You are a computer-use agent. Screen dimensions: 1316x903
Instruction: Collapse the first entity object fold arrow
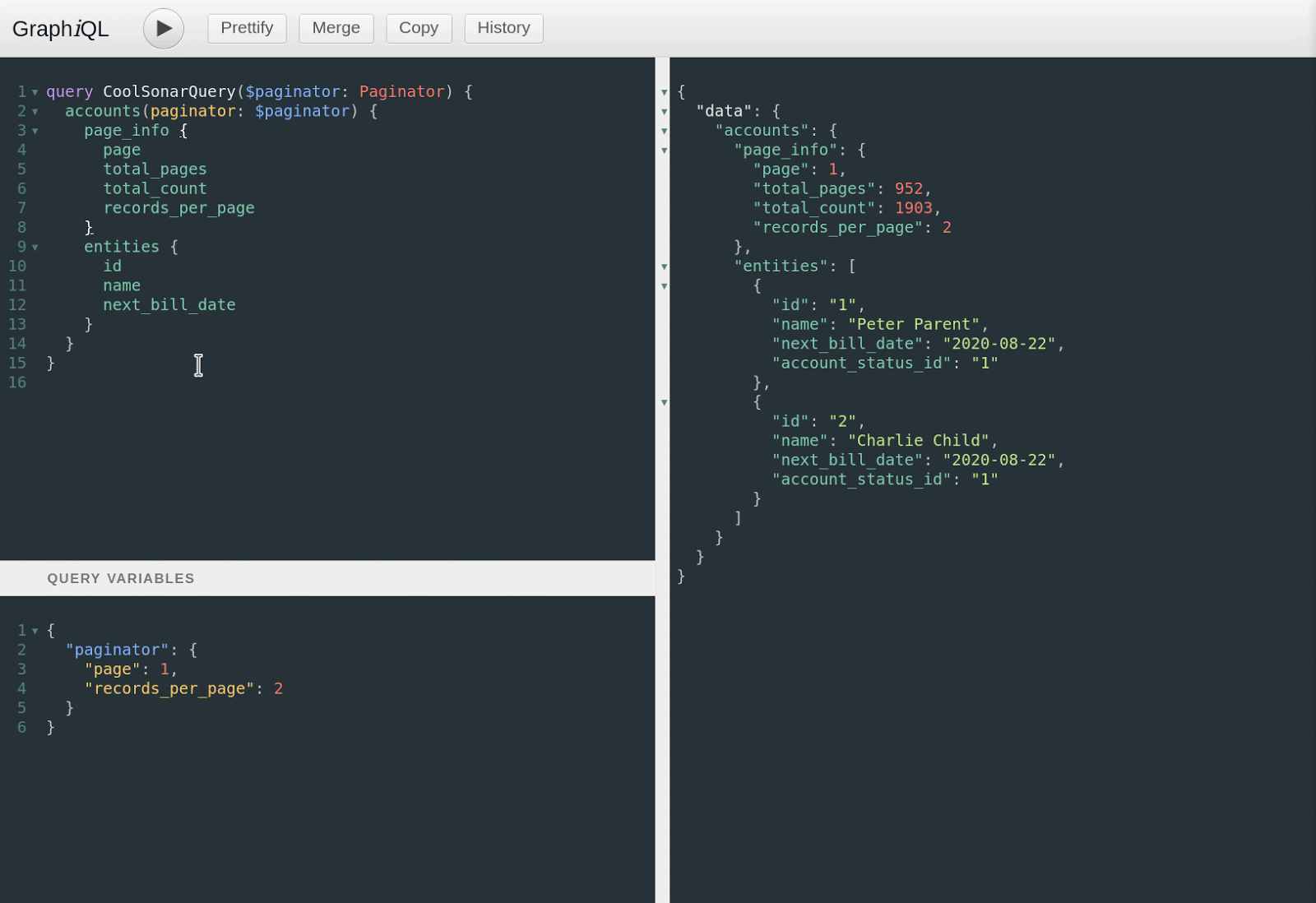tap(664, 286)
